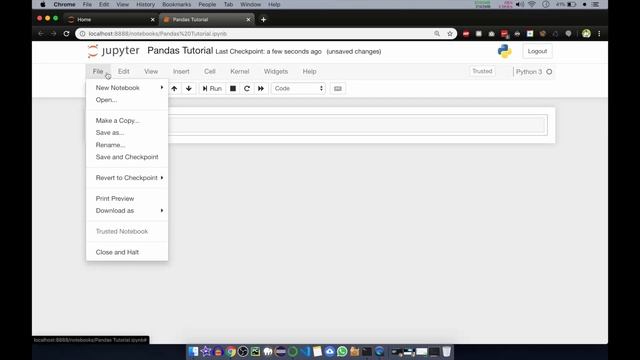Interrupt the kernel with stop square icon
This screenshot has width=640, height=360.
[x=233, y=89]
